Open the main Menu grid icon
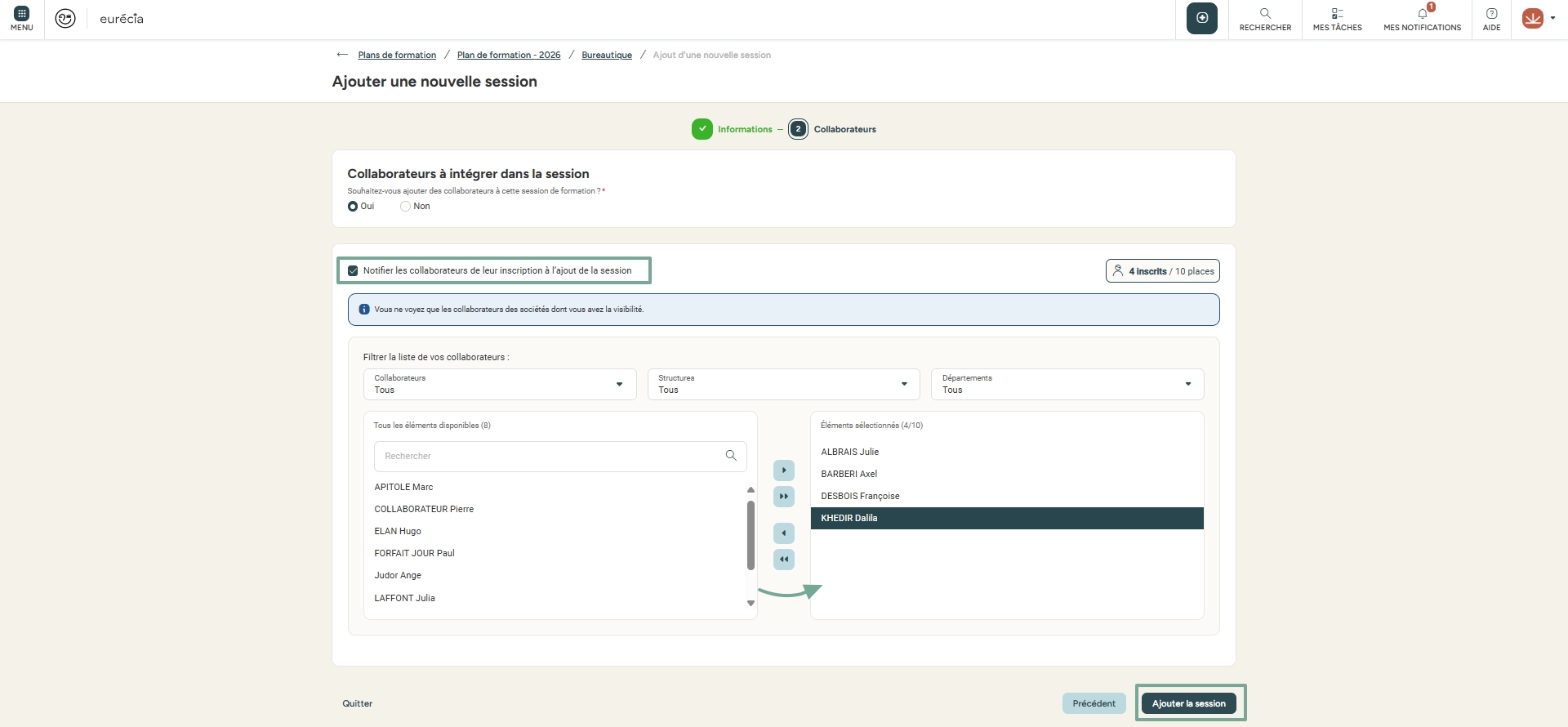The height and width of the screenshot is (727, 1568). click(x=22, y=15)
